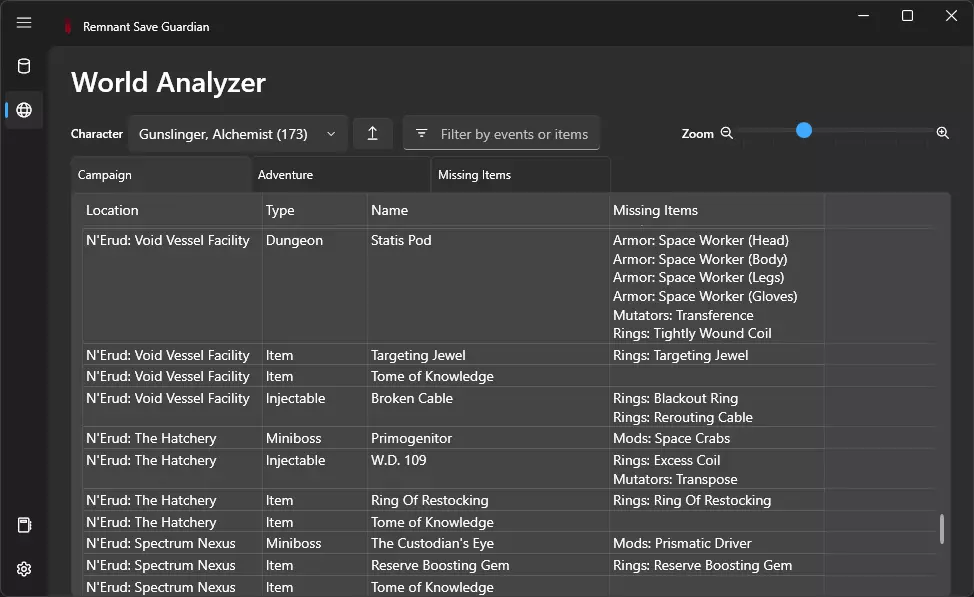Click the zoom in magnifier icon
The width and height of the screenshot is (974, 597).
pyautogui.click(x=942, y=133)
